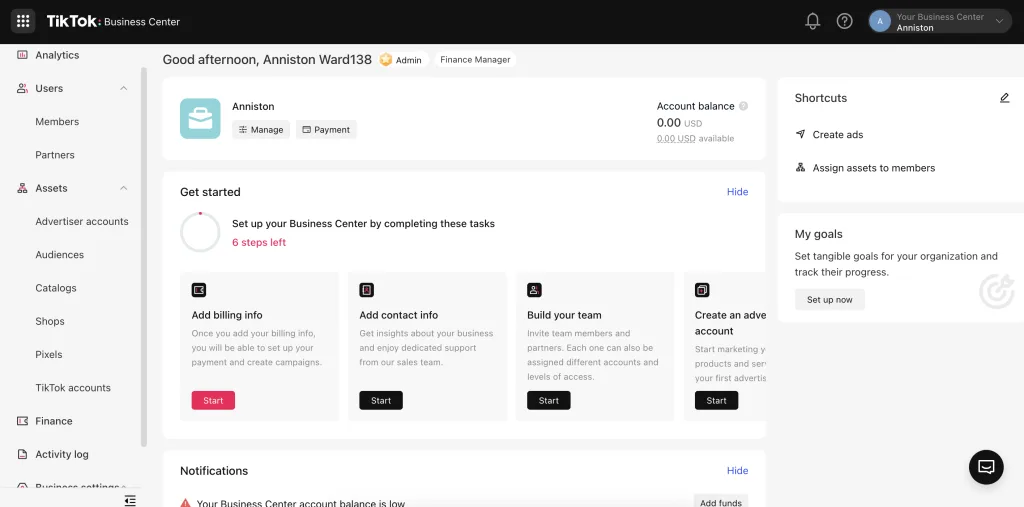Click the Analytics chart icon in sidebar

[x=22, y=55]
